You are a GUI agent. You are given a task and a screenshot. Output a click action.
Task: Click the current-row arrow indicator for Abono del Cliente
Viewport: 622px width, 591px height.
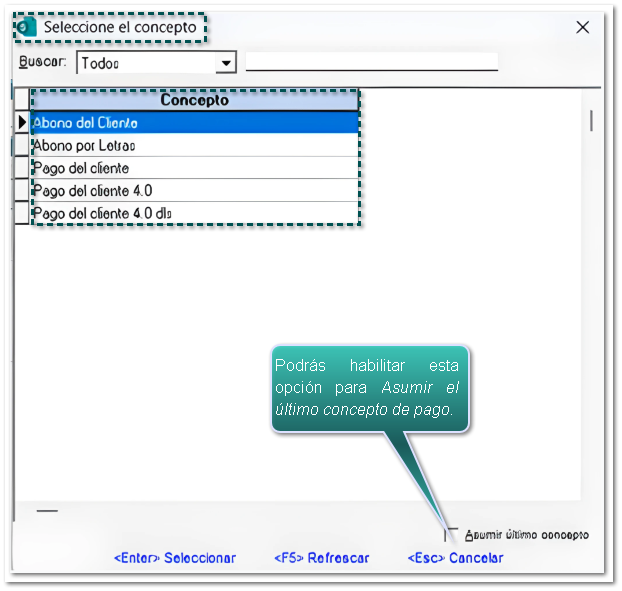coord(22,123)
